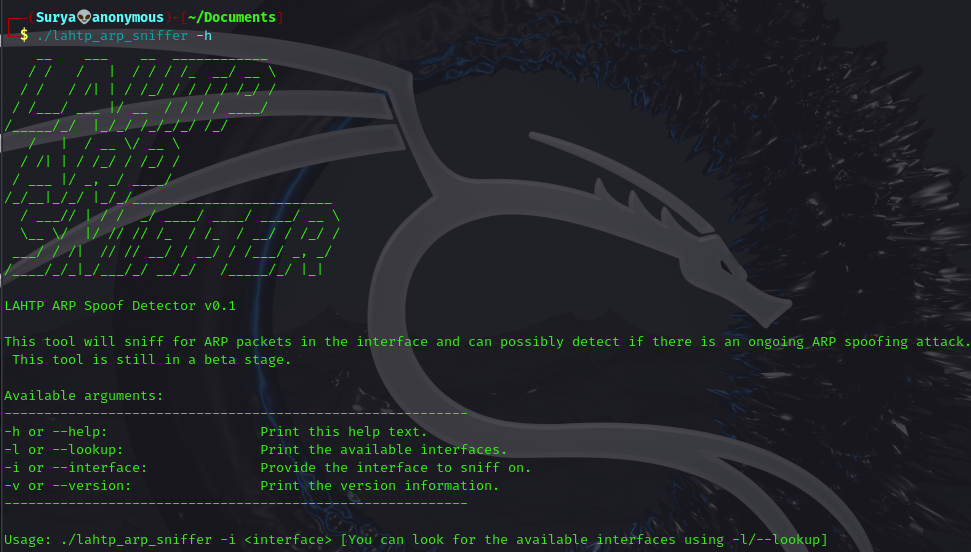
Task: Click "Print the available interfaces." description
Action: [x=383, y=449]
